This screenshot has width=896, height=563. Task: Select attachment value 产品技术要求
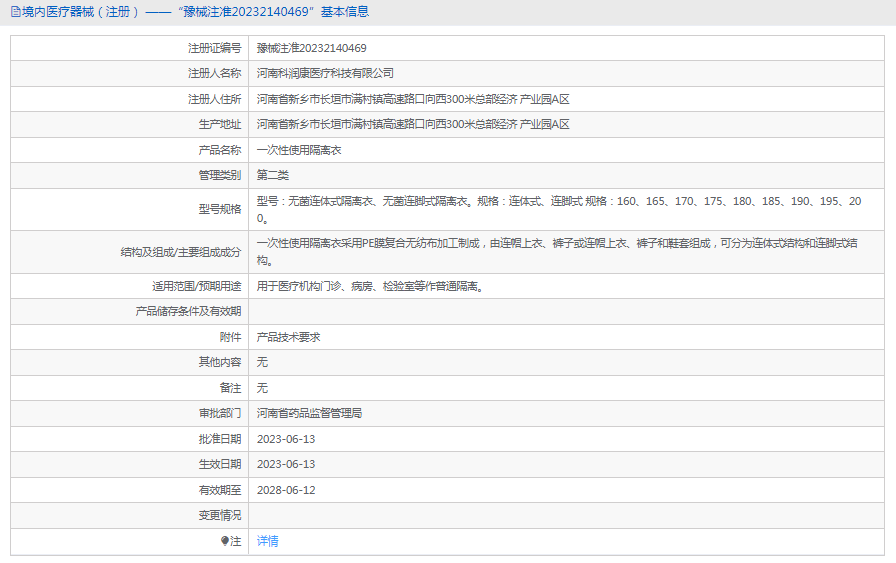click(289, 337)
